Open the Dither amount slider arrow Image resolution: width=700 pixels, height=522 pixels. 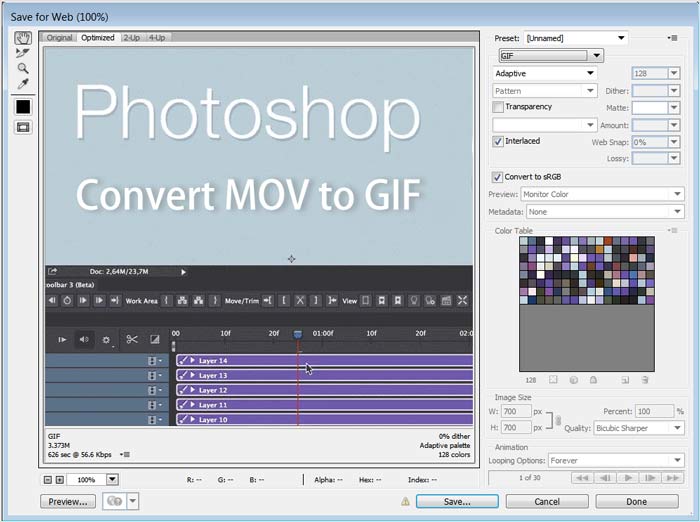[674, 91]
